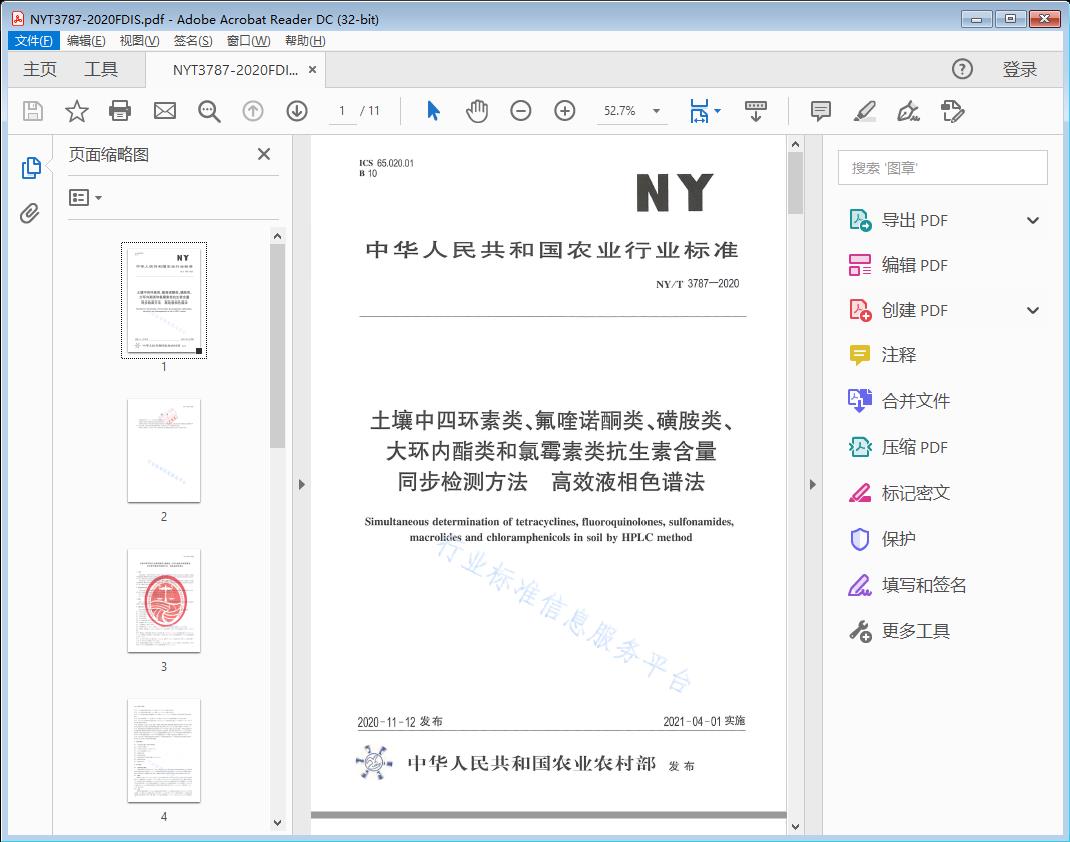Expand the 导出 PDF chevron
1070x842 pixels.
coord(1033,220)
